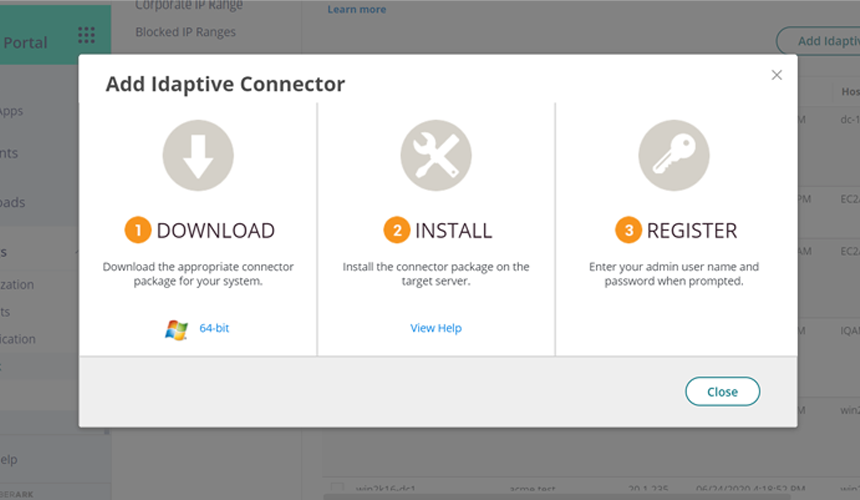Open the app grid icon beside Portal
The height and width of the screenshot is (500, 860).
point(86,35)
